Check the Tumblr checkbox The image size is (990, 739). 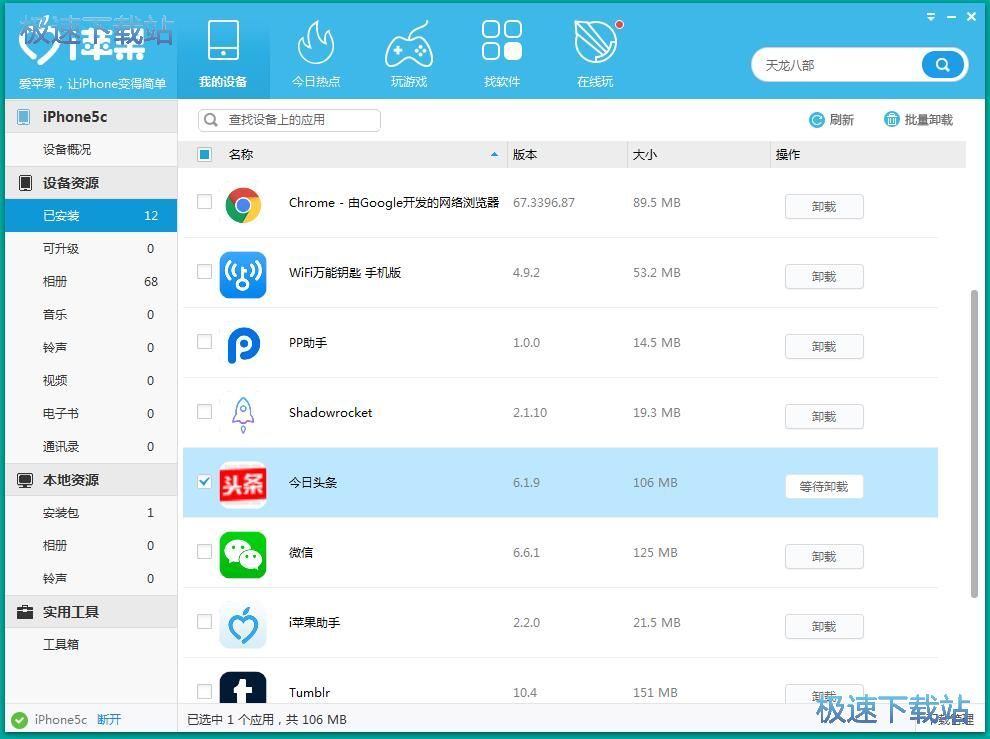point(205,692)
